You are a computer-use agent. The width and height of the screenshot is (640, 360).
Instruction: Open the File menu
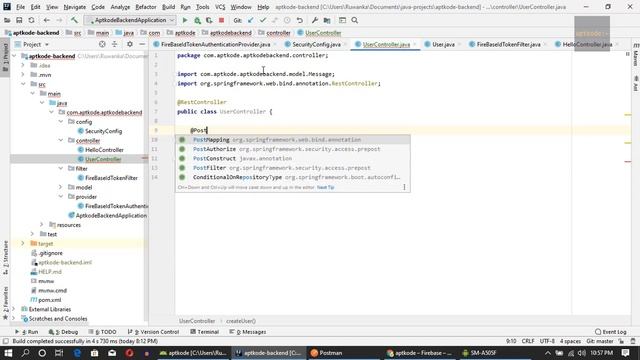(20, 7)
